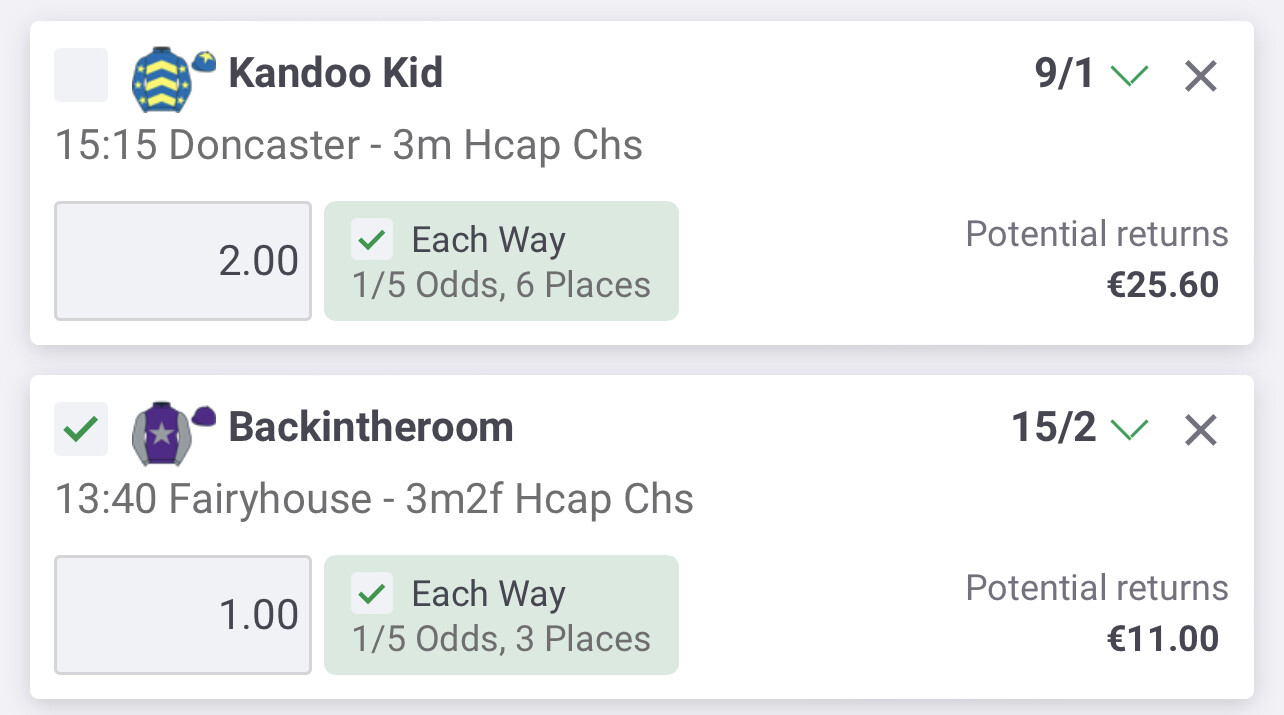Screen dimensions: 1284x715
Task: Tick the checkbox beside Kandoo Kid
Action: coord(81,75)
